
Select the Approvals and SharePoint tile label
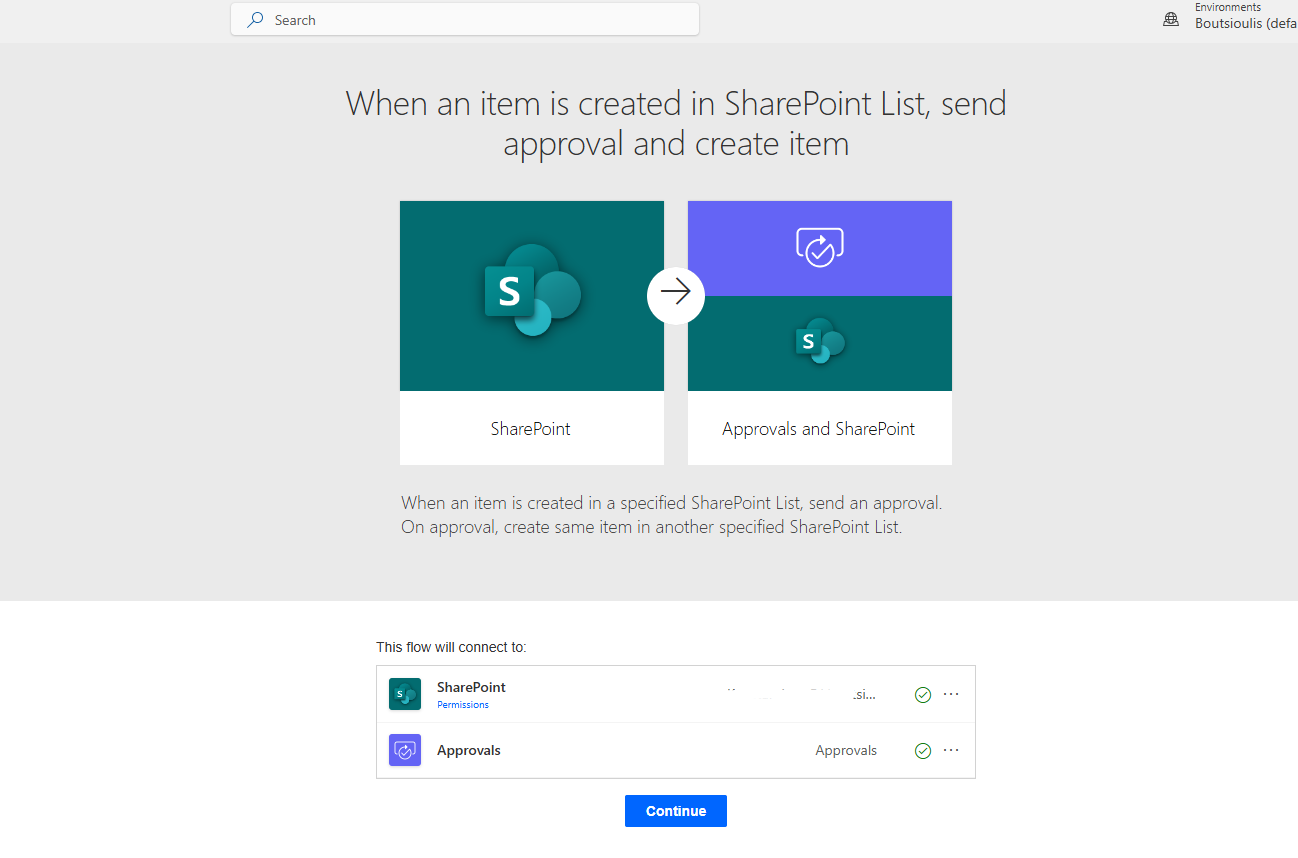point(819,429)
